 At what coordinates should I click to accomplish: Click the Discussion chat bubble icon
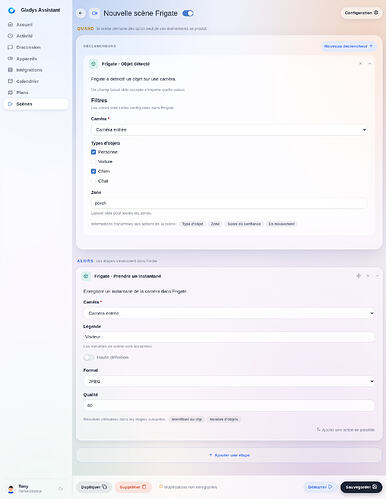(10, 47)
